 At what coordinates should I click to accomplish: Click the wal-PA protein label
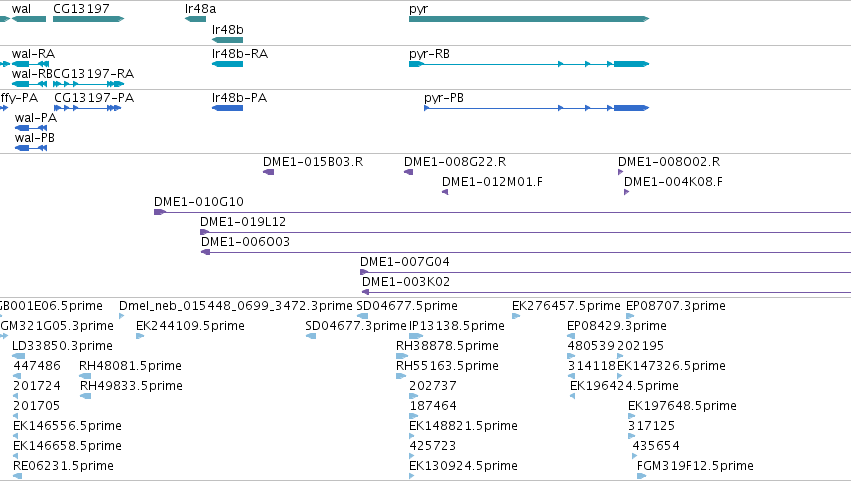36,118
